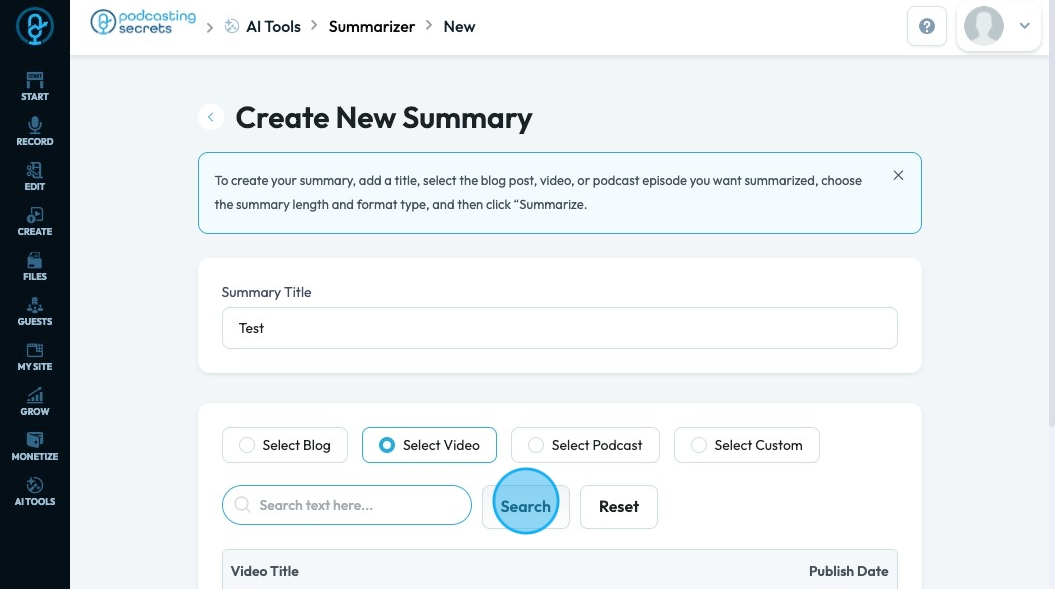
Task: Click the Summary Title input field
Action: (559, 328)
